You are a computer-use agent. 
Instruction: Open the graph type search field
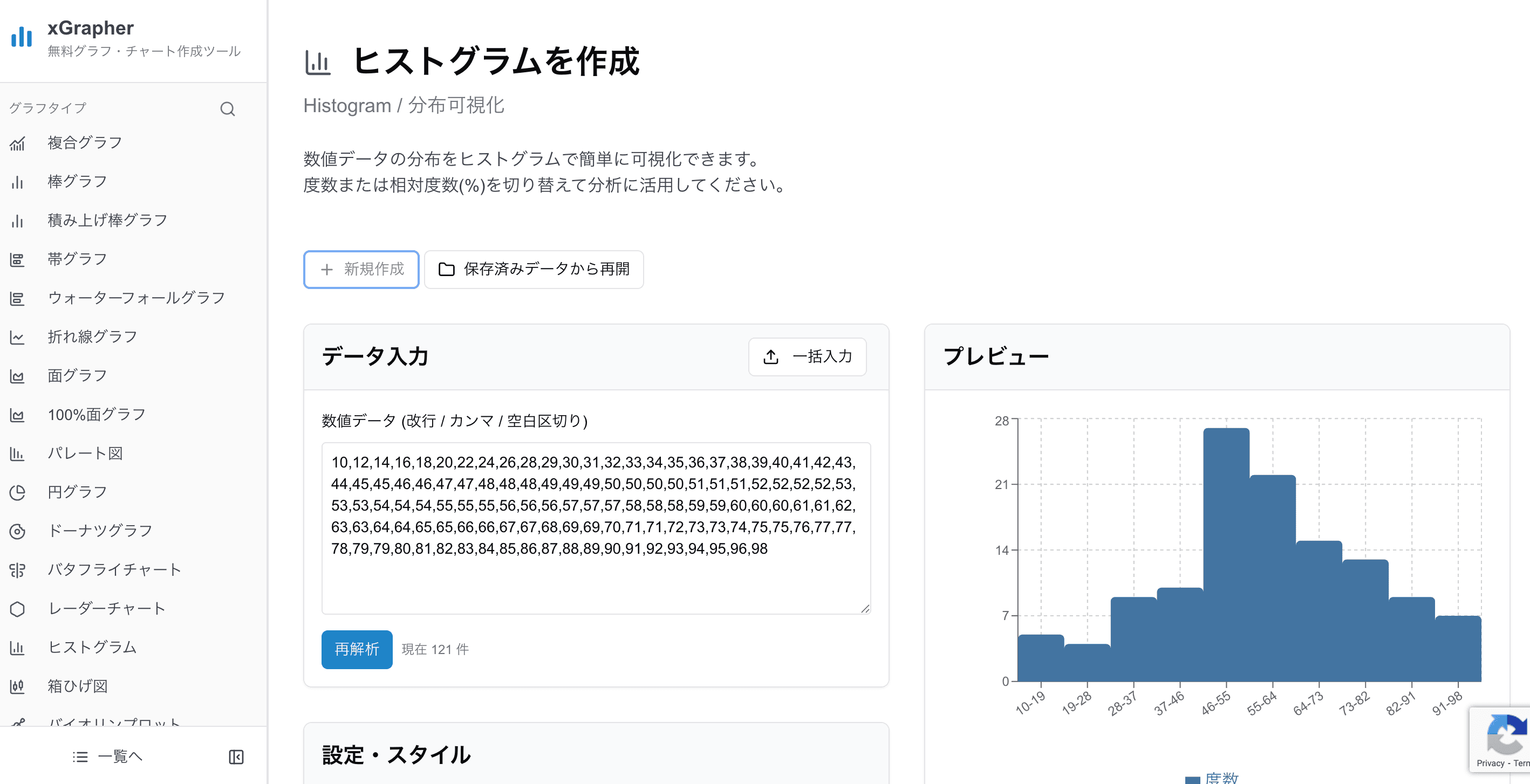228,108
